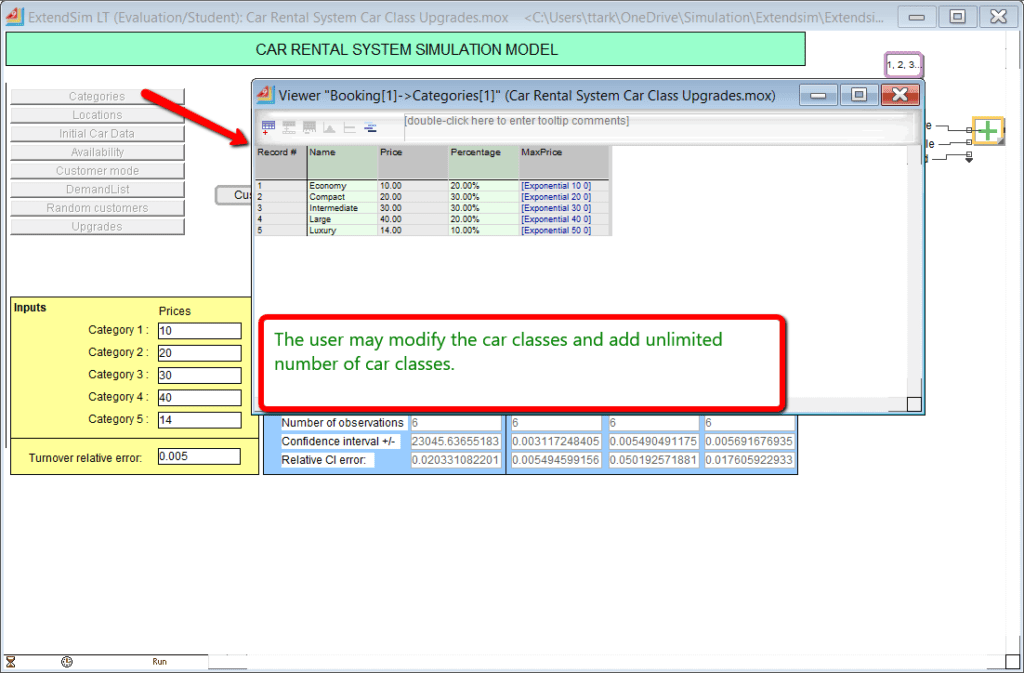The height and width of the screenshot is (673, 1024).
Task: Open the Random customers button
Action: 97,208
